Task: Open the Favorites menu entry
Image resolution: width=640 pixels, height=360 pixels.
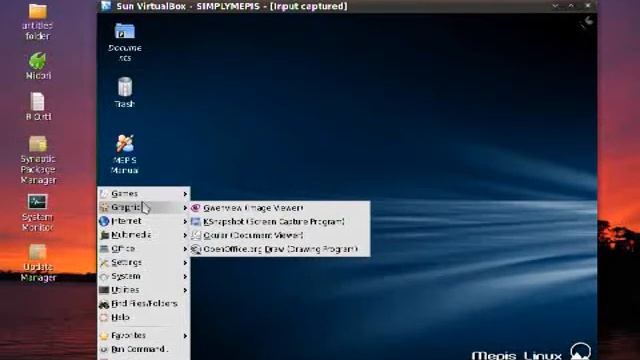Action: pos(144,336)
